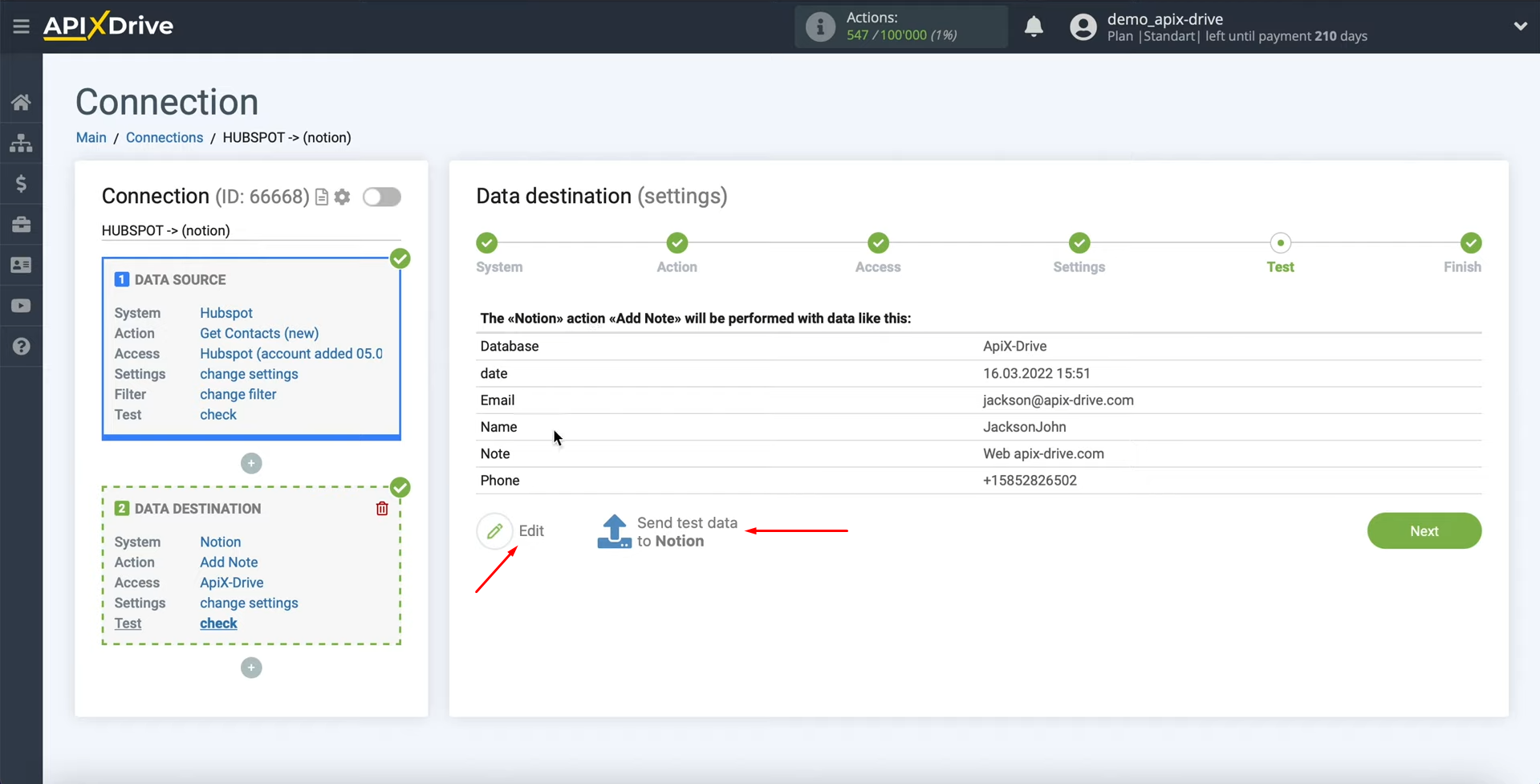
Task: Open change filter for the Data Source
Action: tap(238, 394)
